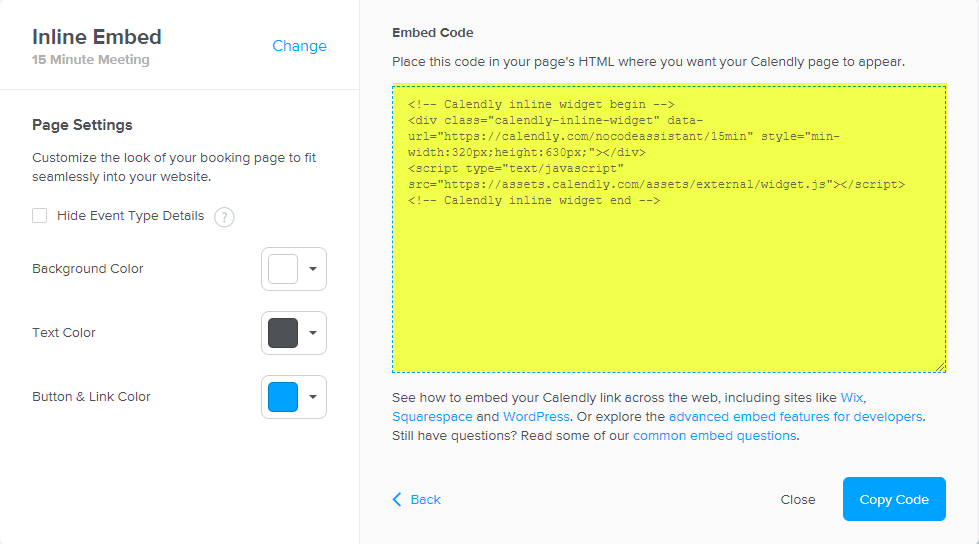Enable Hide Event Type Details checkbox
979x544 pixels.
(x=39, y=215)
